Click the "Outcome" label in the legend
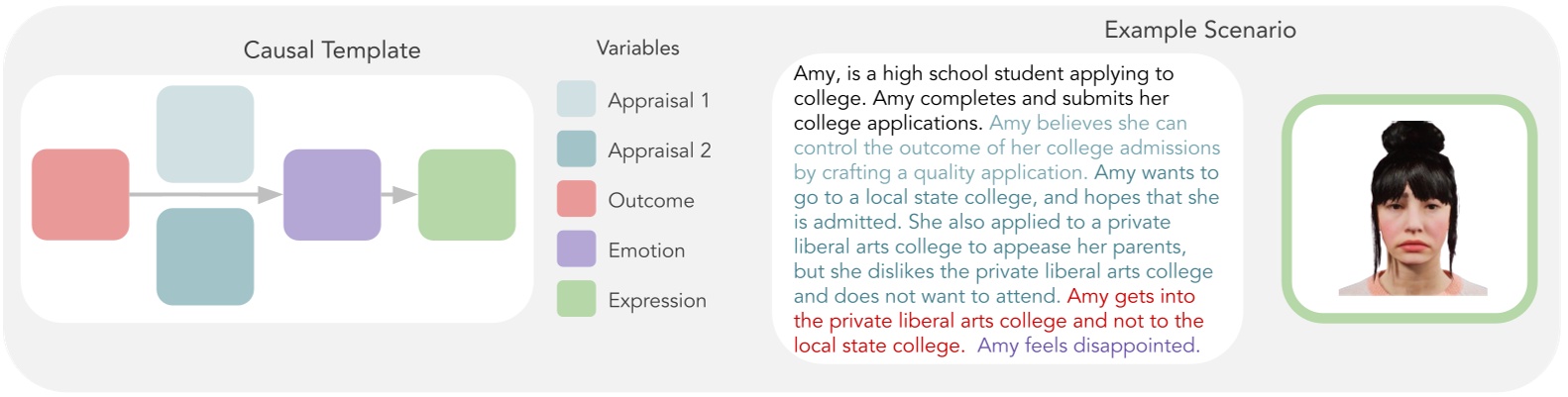 point(650,200)
